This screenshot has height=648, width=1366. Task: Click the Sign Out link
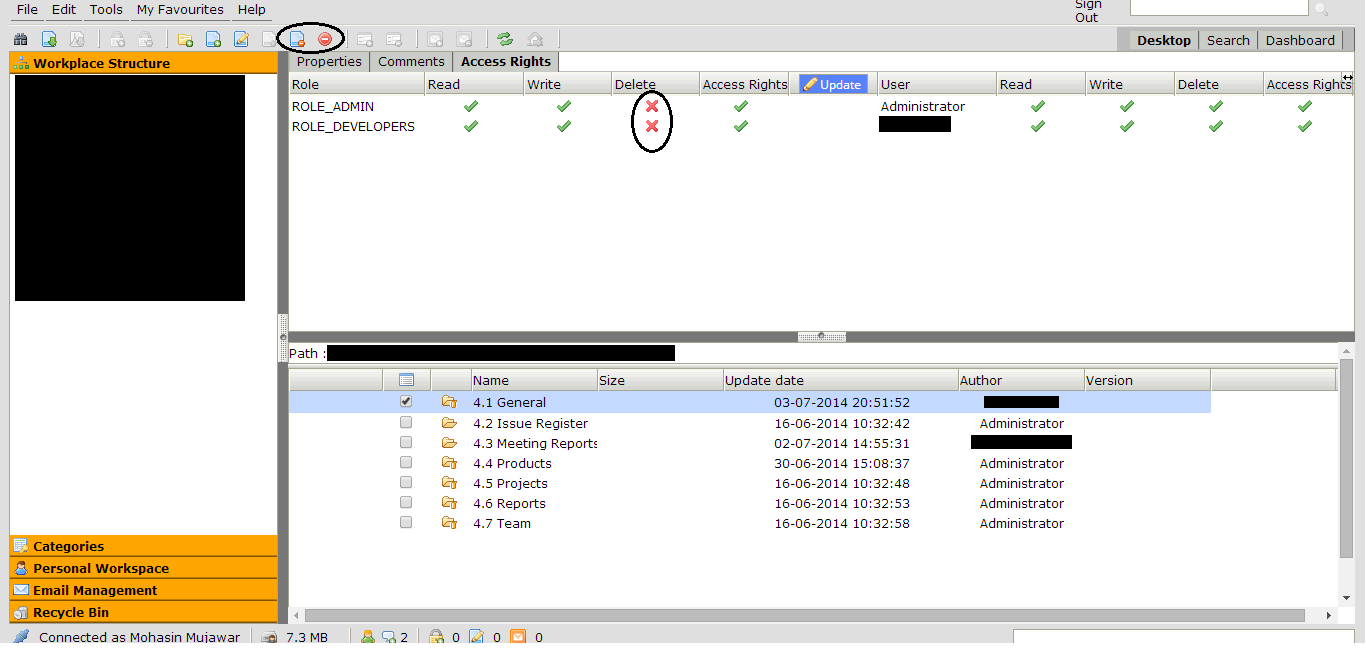tap(1088, 11)
